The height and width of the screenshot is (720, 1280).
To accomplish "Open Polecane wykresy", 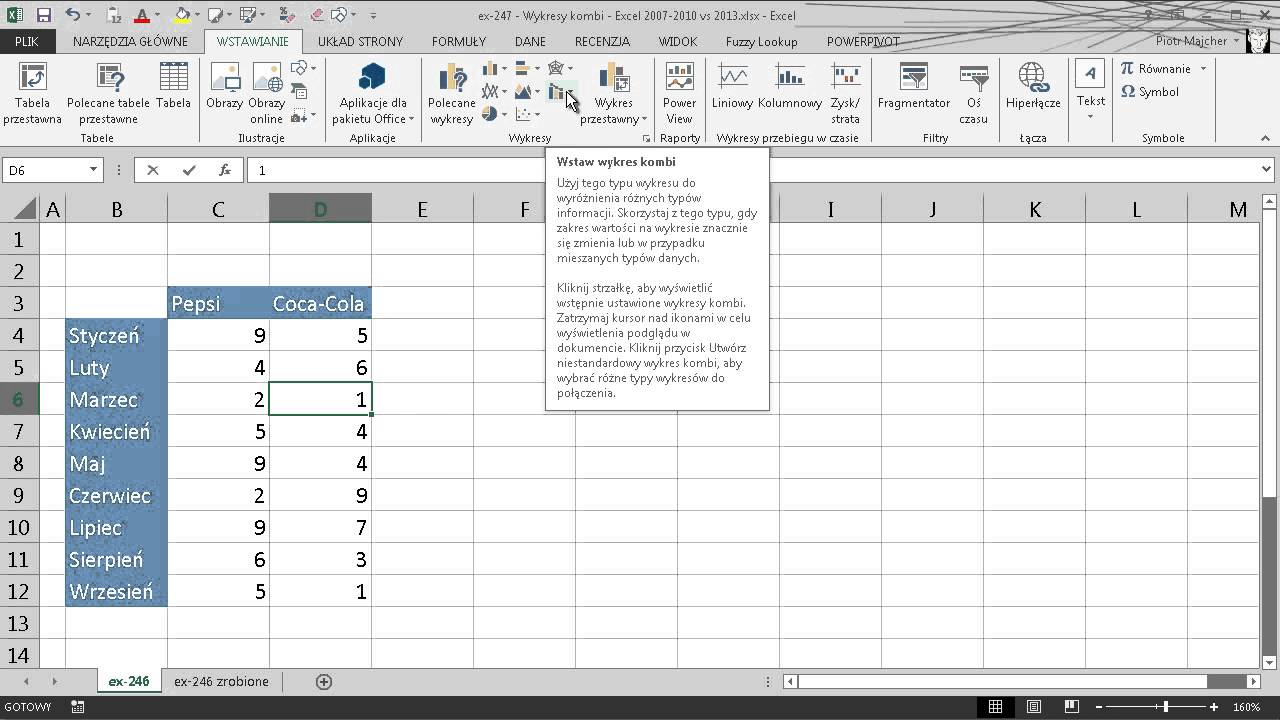I will coord(452,94).
